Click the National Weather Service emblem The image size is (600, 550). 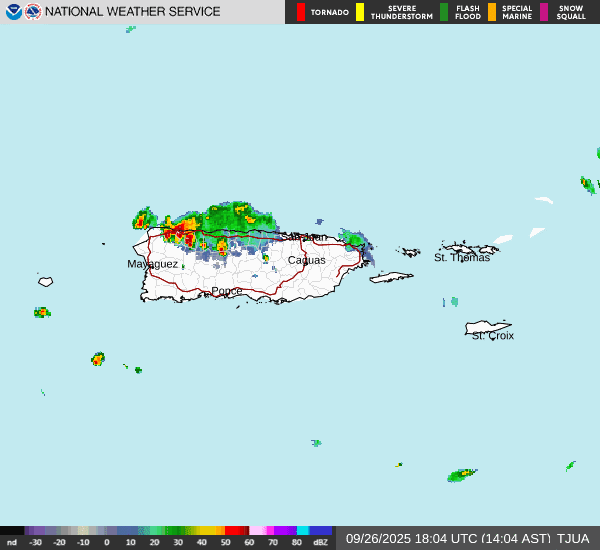pyautogui.click(x=33, y=12)
